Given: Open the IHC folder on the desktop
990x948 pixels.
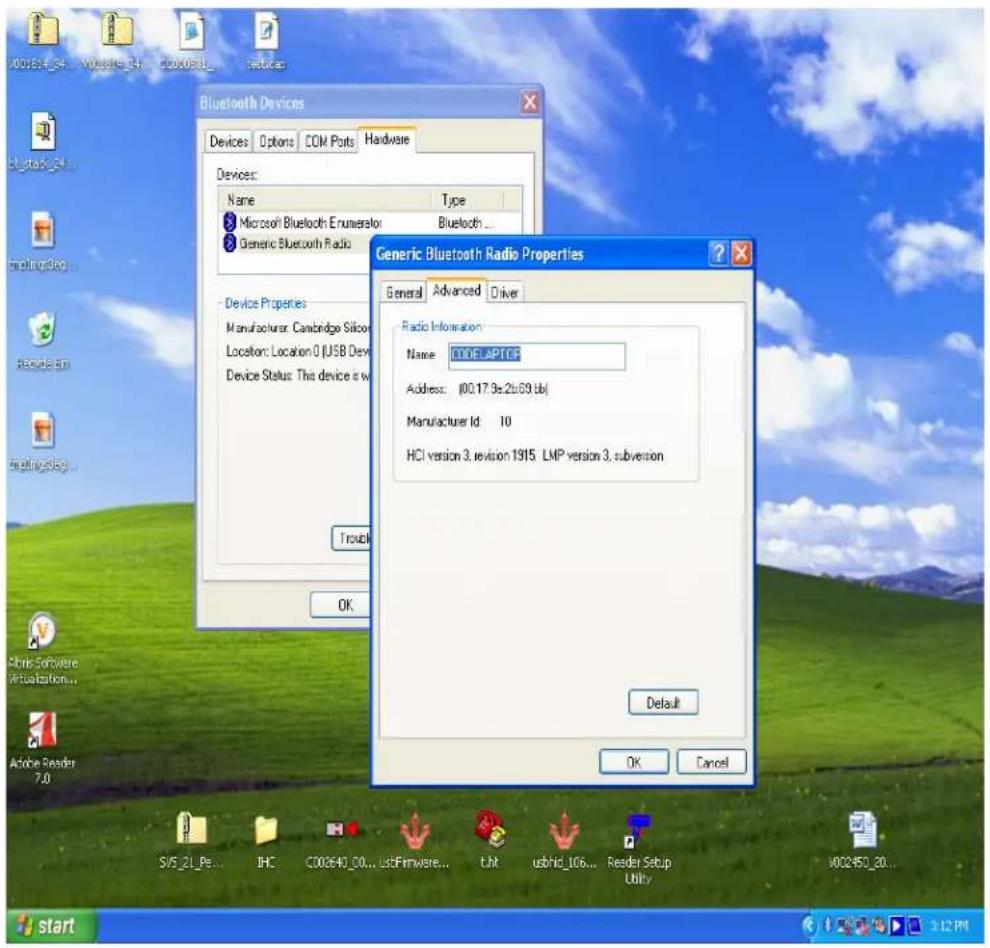Looking at the screenshot, I should (266, 830).
